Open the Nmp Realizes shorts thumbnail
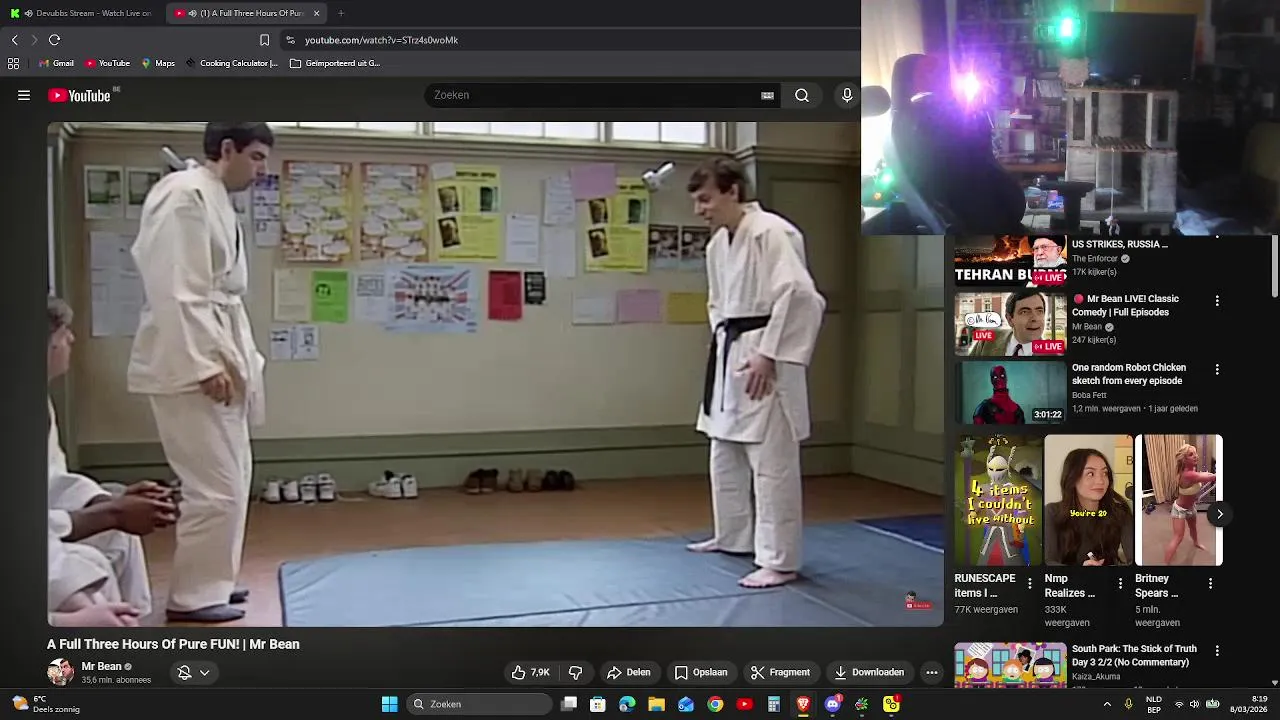Viewport: 1280px width, 720px height. click(x=1088, y=500)
